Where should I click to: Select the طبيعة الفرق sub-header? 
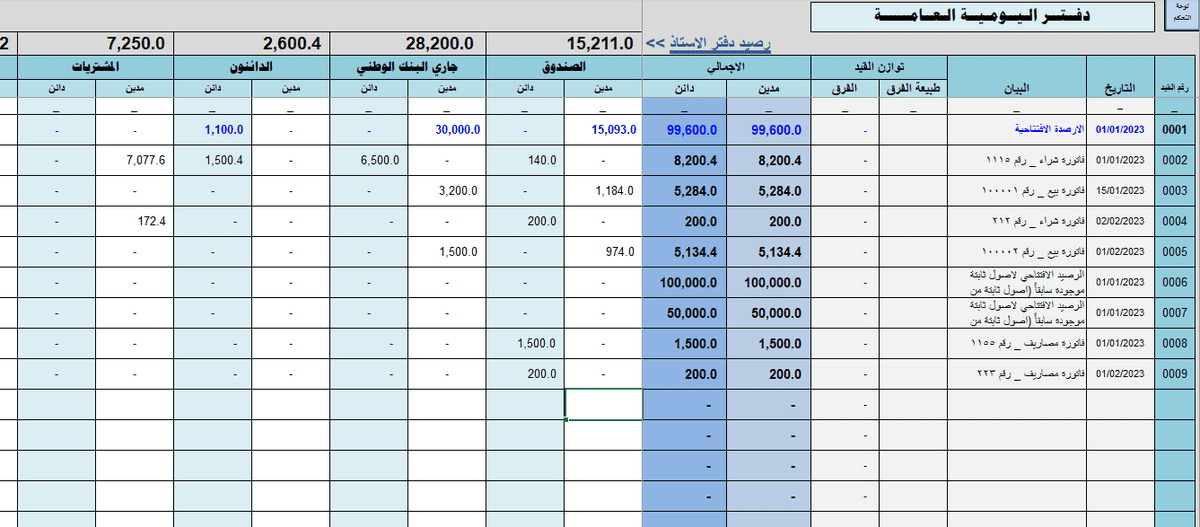coord(914,88)
